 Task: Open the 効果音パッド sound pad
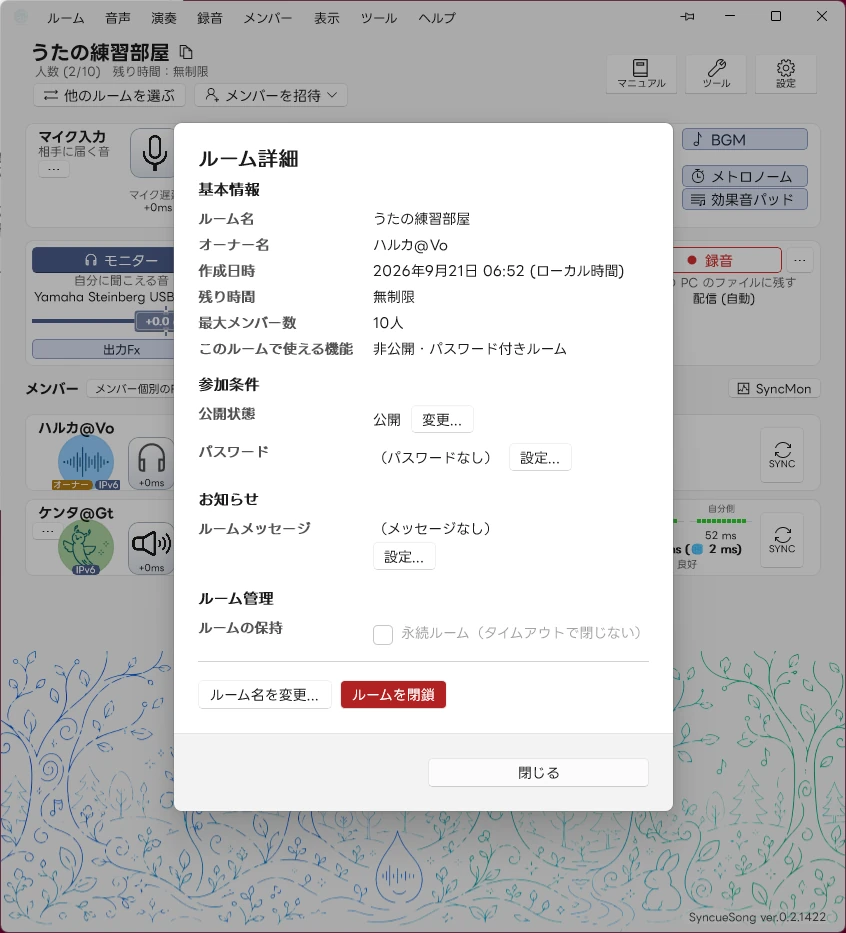click(745, 199)
